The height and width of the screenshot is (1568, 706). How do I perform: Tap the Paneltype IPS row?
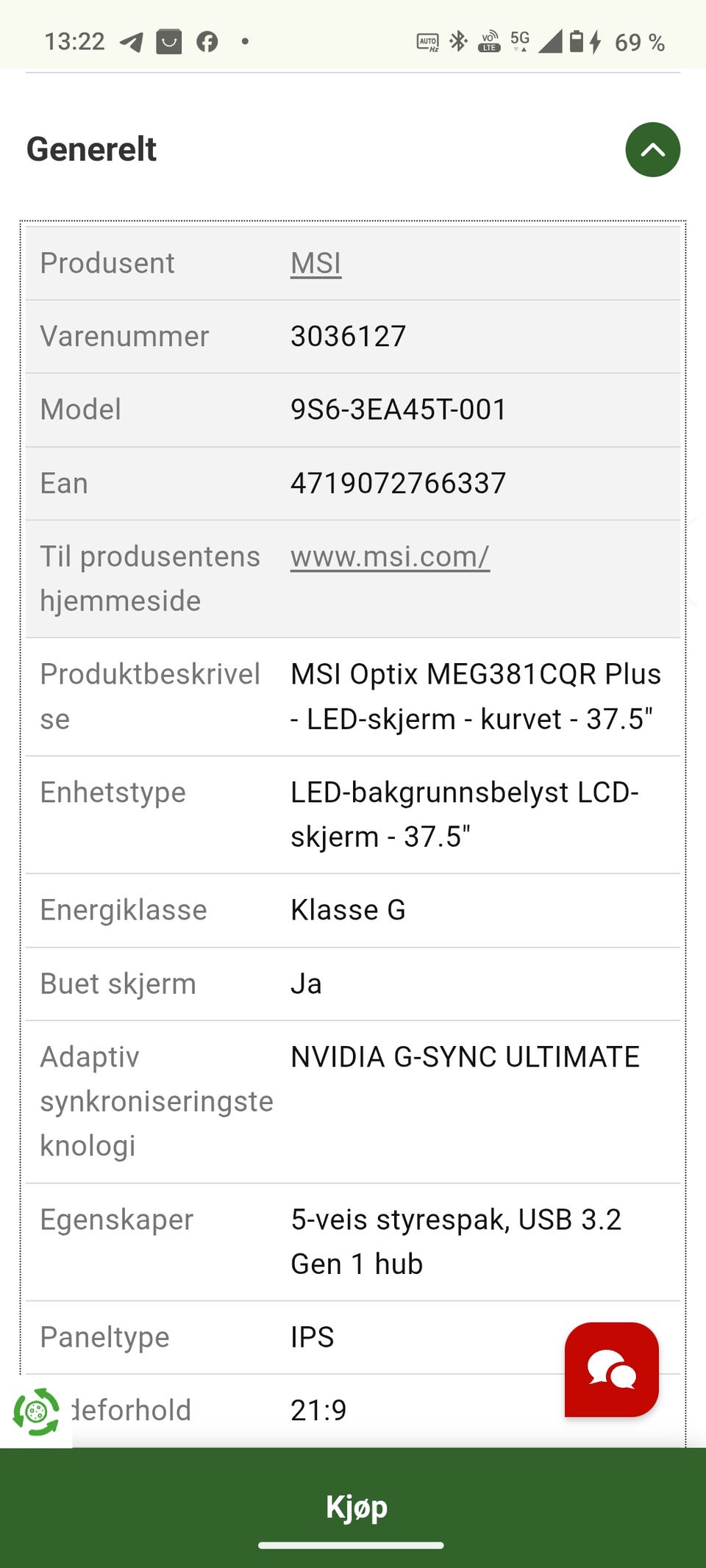(x=353, y=1337)
